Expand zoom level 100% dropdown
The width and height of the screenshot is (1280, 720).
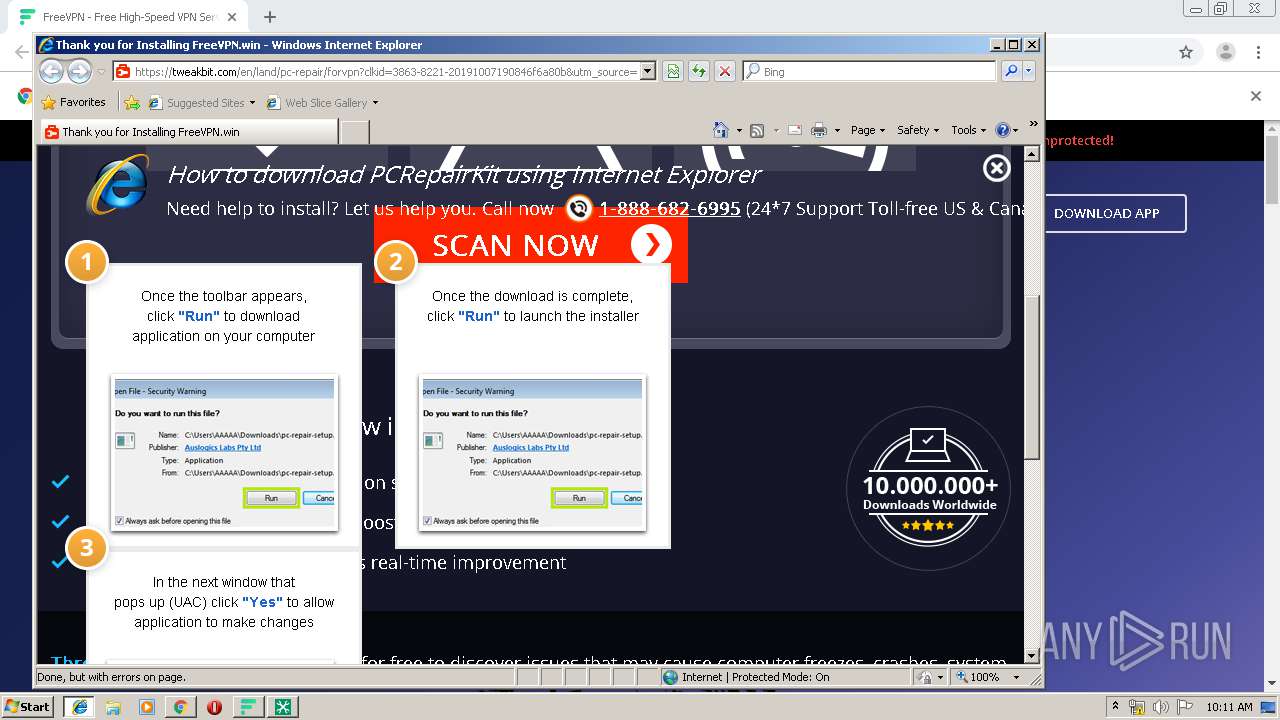pyautogui.click(x=1016, y=677)
